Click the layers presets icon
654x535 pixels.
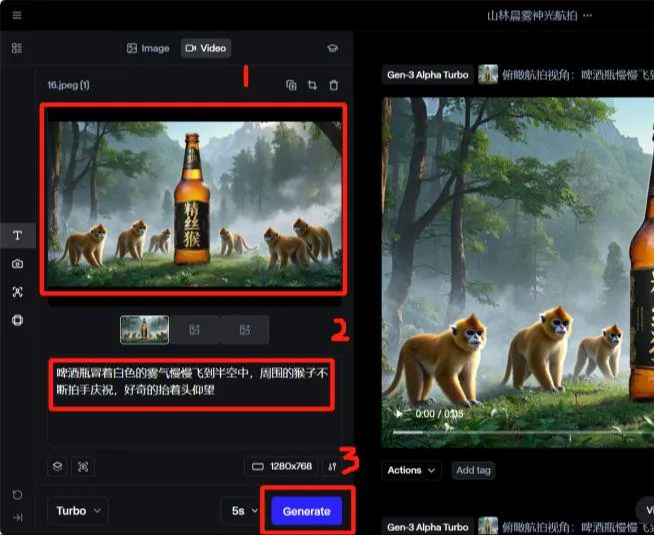click(58, 466)
